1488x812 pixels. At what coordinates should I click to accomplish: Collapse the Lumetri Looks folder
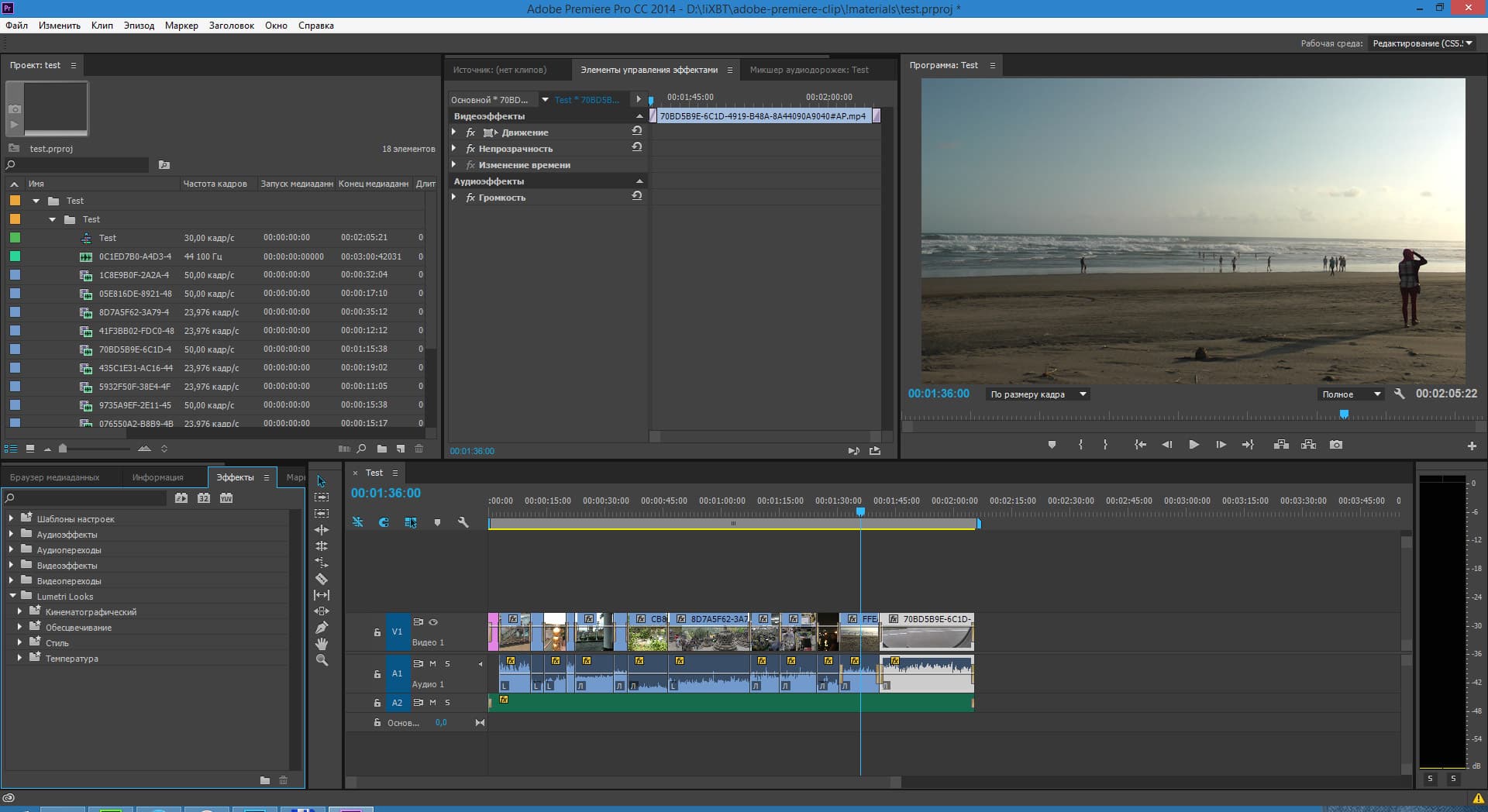(12, 596)
